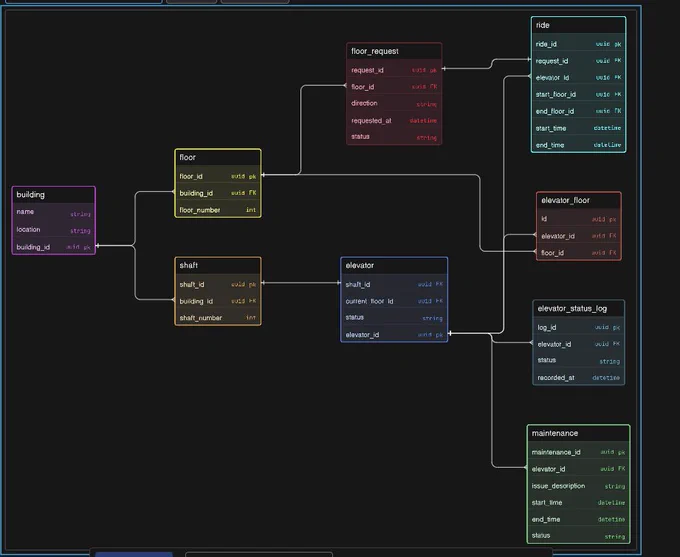Select the maintenance table header
680x557 pixels.
[579, 433]
